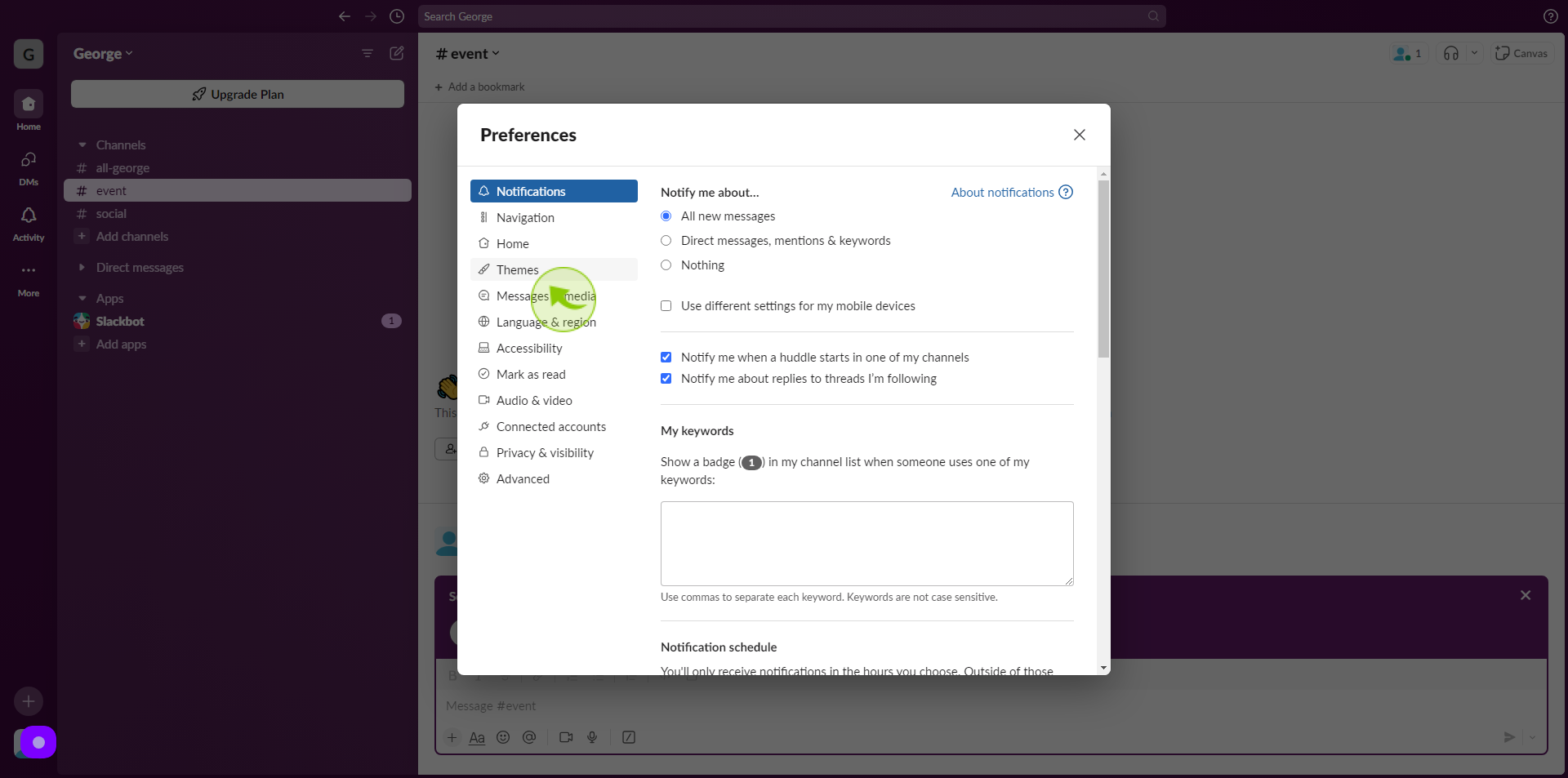1568x778 pixels.
Task: Open Navigation preferences tab
Action: pyautogui.click(x=554, y=217)
